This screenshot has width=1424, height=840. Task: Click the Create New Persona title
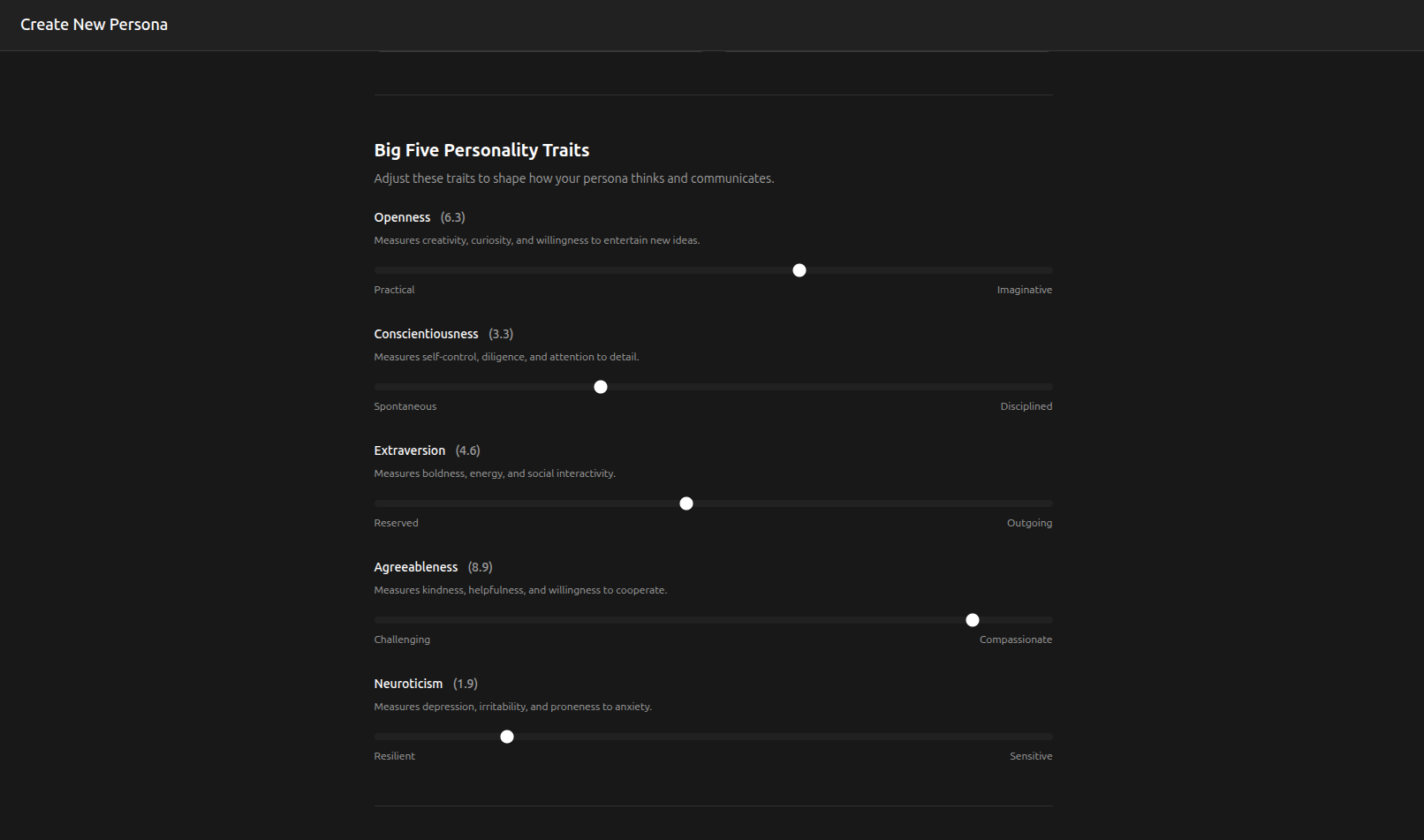[x=94, y=24]
